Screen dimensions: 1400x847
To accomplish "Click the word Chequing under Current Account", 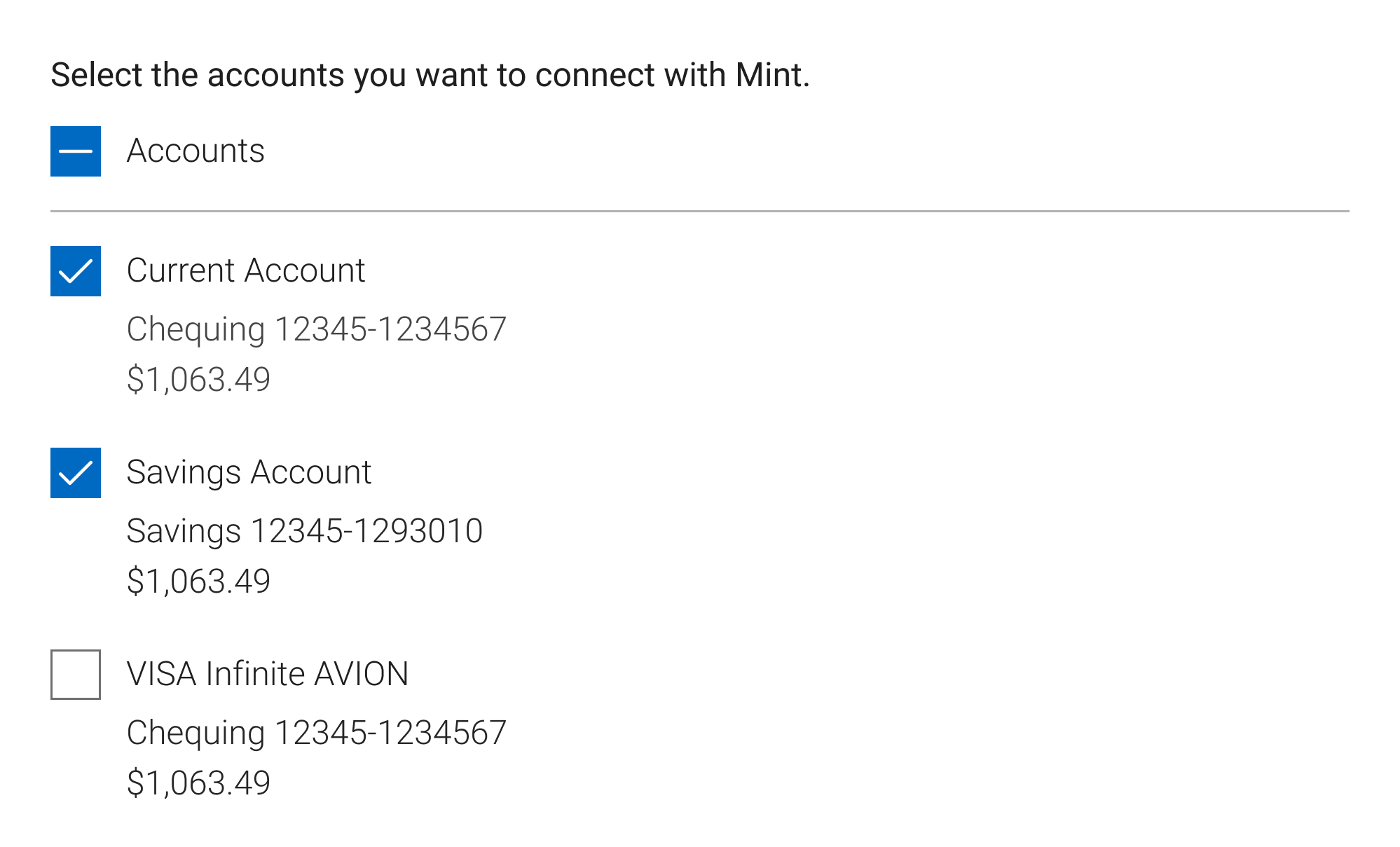I will 195,329.
